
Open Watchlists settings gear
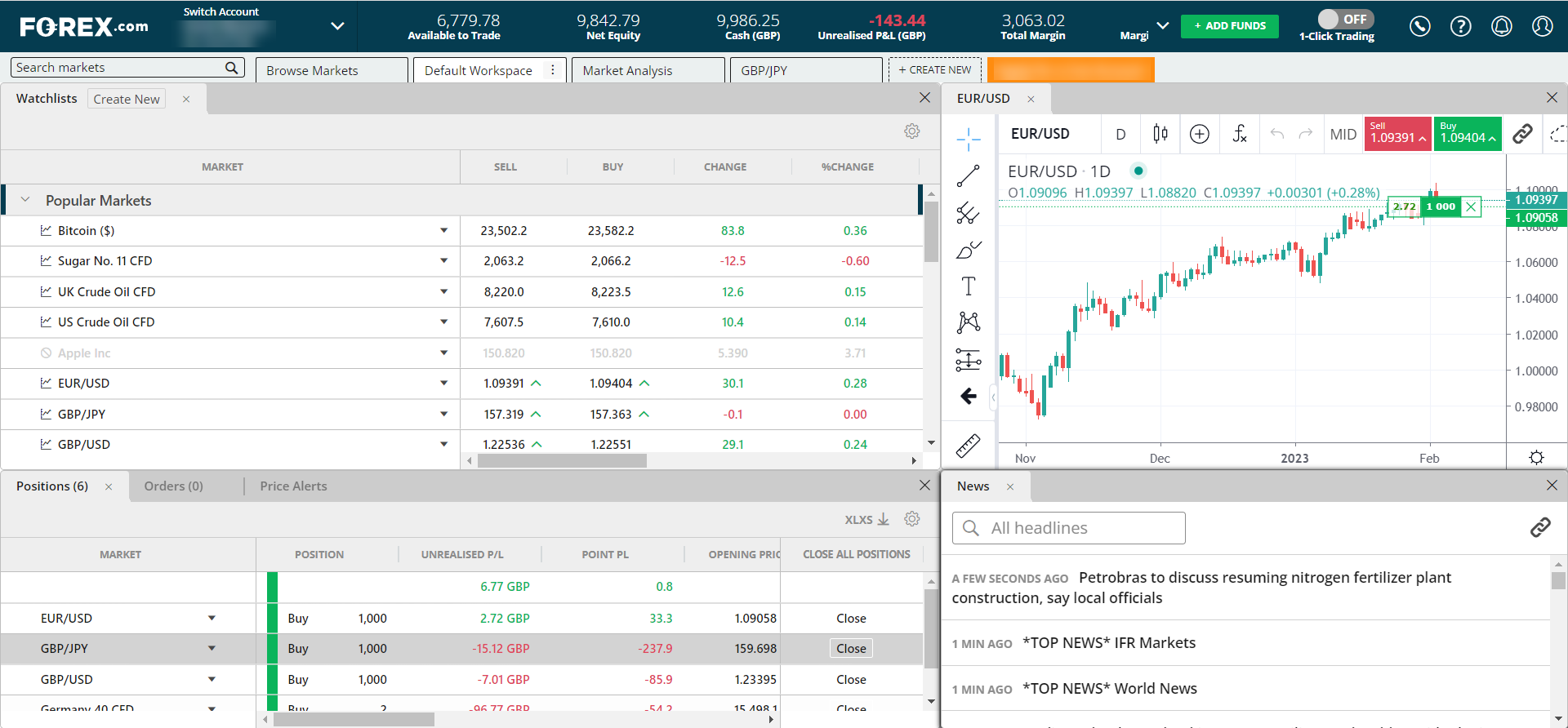pyautogui.click(x=912, y=131)
